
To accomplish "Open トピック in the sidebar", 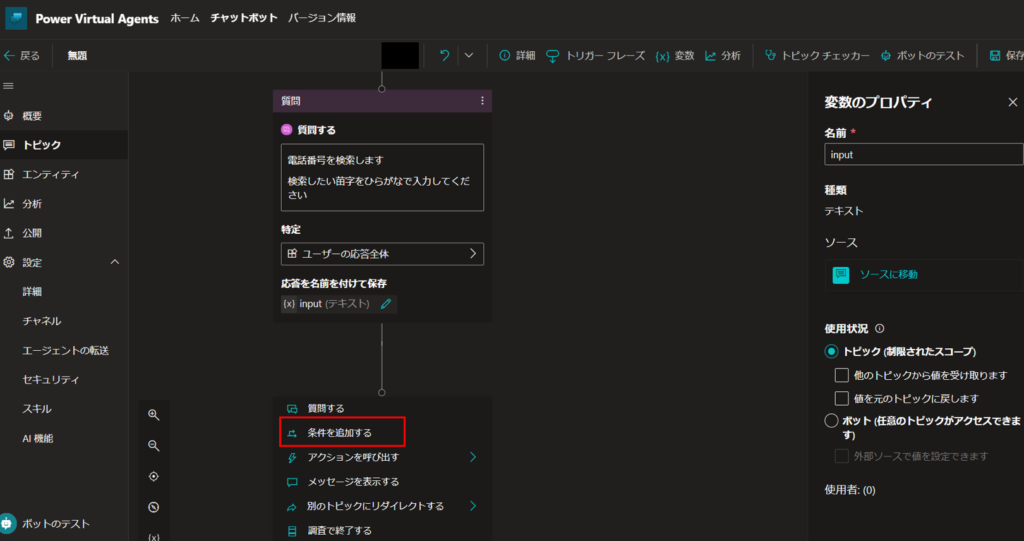I will click(64, 145).
